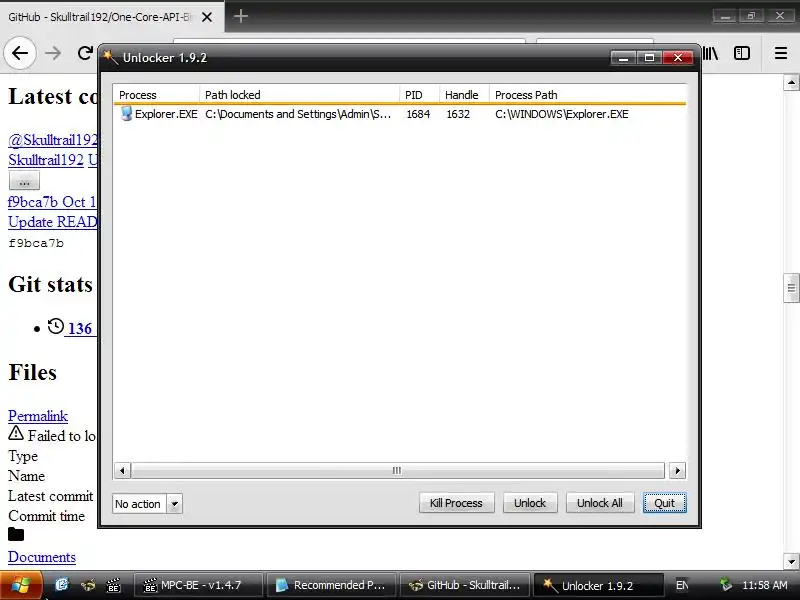Screen dimensions: 800x600
Task: Click PID value 1684
Action: [418, 114]
